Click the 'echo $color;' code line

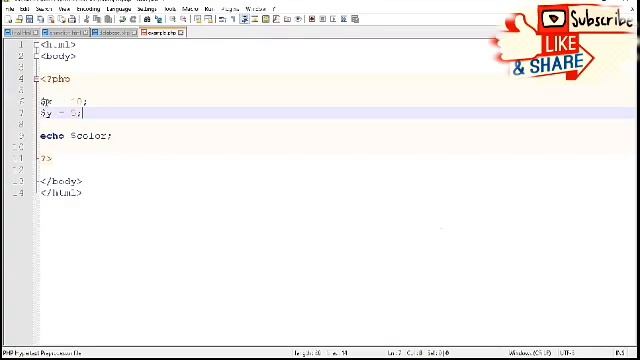76,136
